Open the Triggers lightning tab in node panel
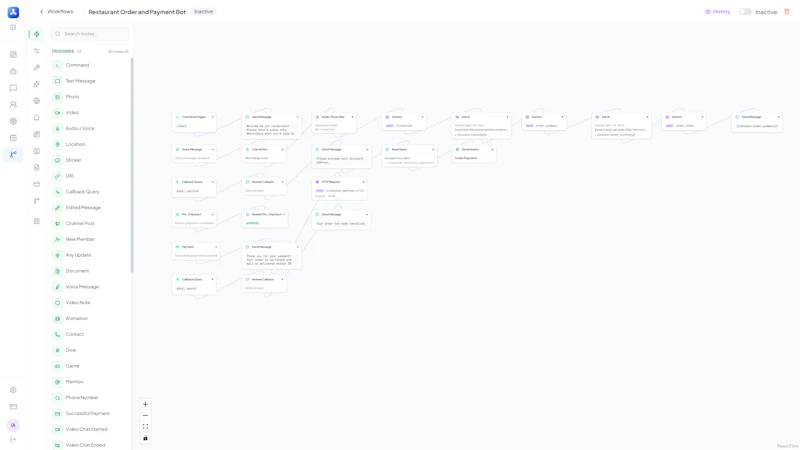Screen dimensions: 800x450 (x=37, y=34)
